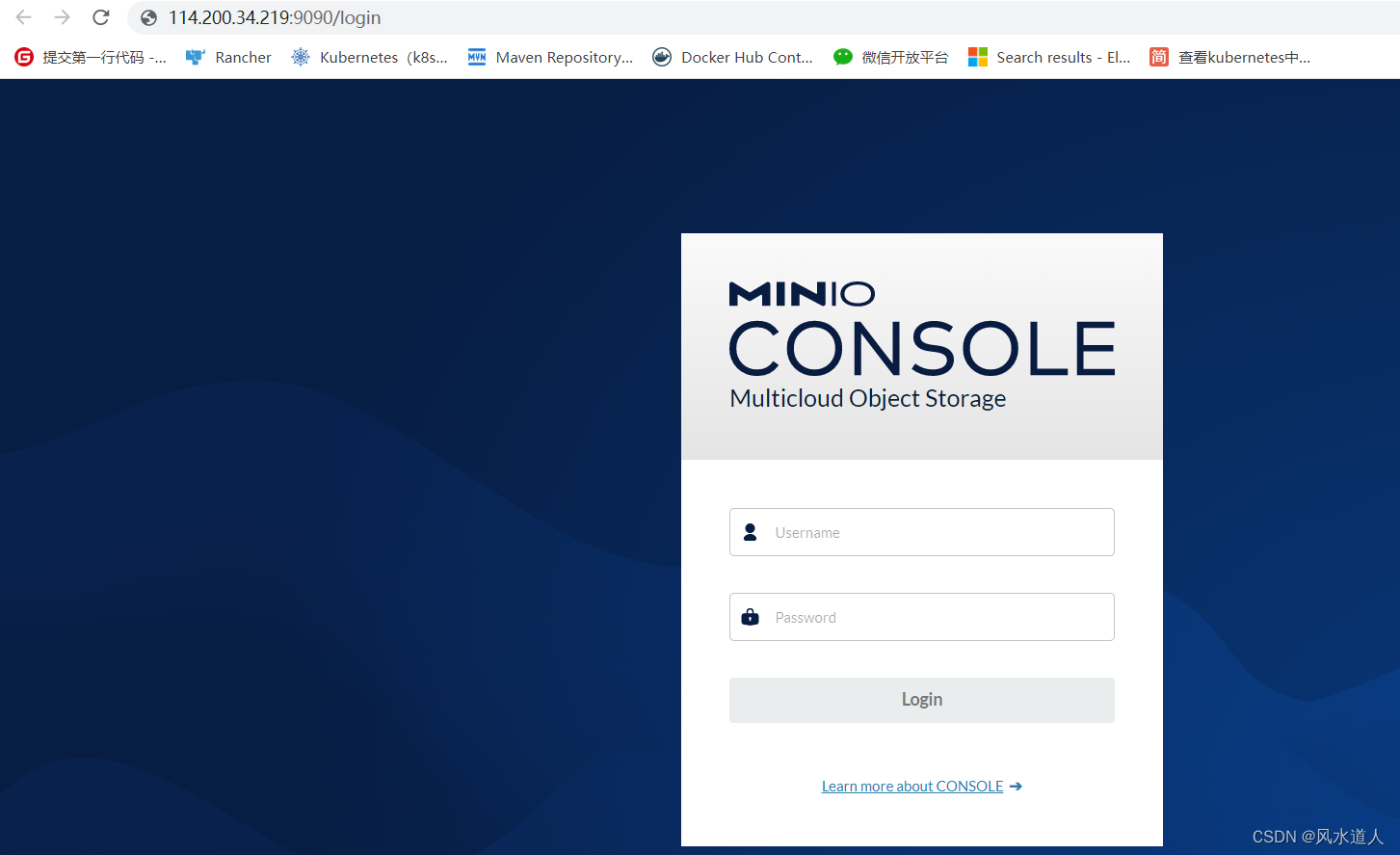
Task: Click the back navigation arrow
Action: 23,16
